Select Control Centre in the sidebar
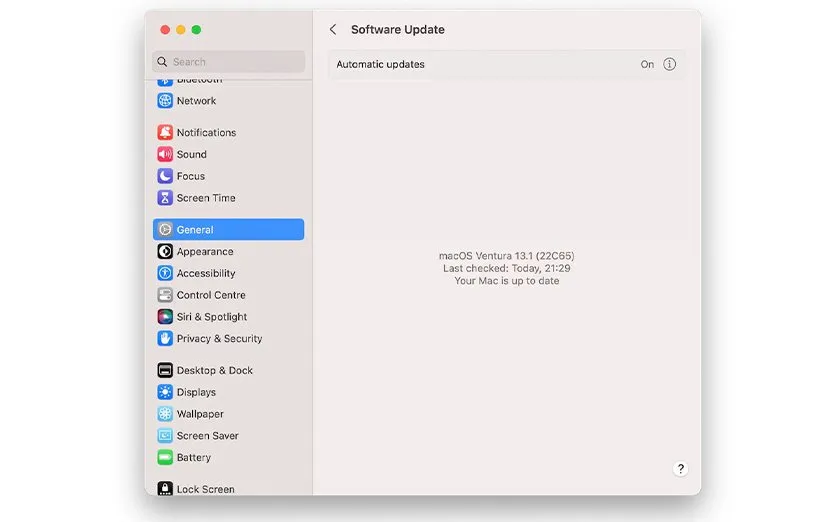Screen dimensions: 822x522 [x=211, y=296]
